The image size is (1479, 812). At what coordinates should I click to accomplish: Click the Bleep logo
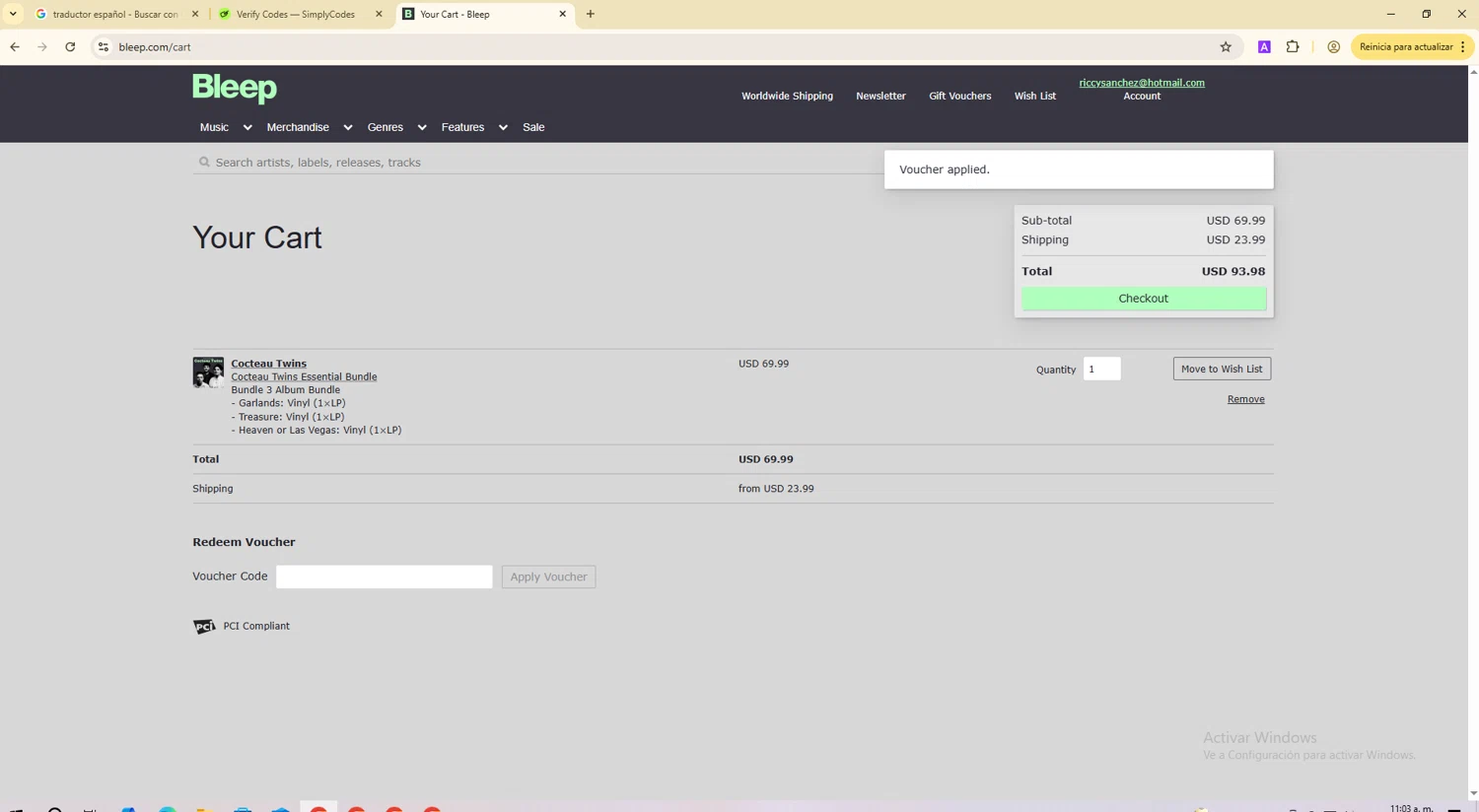(x=235, y=89)
